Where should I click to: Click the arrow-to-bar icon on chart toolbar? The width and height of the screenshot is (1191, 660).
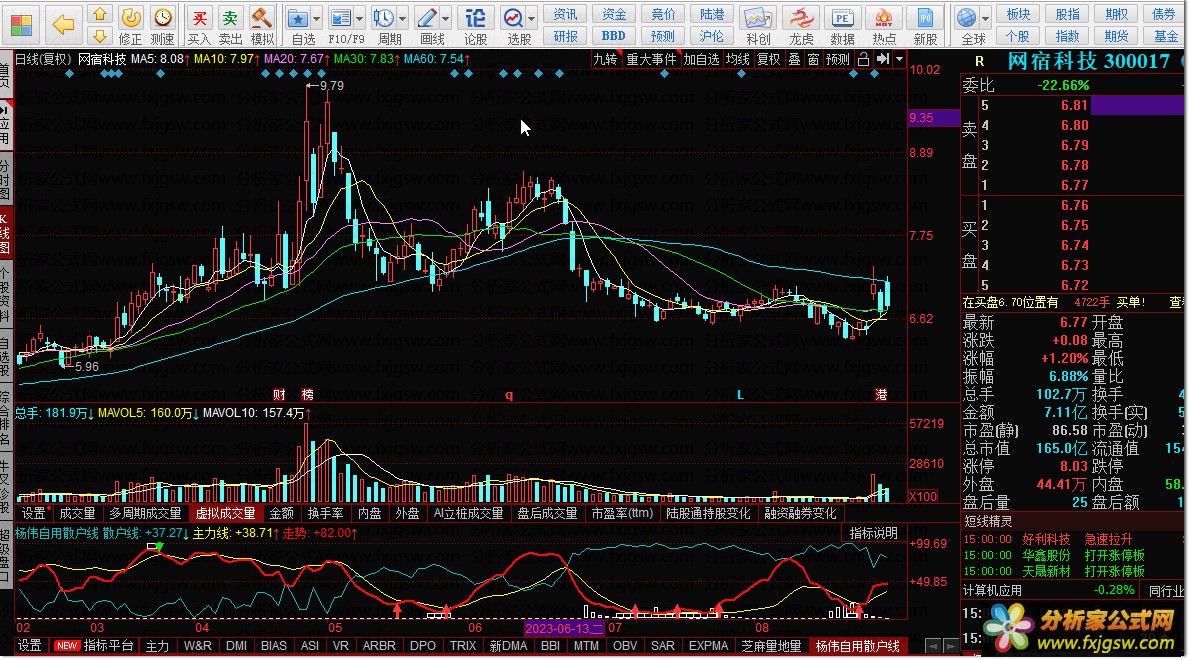883,59
